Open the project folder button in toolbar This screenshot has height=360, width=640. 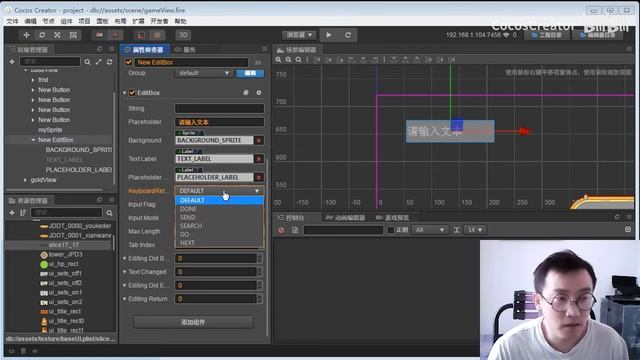tap(547, 35)
